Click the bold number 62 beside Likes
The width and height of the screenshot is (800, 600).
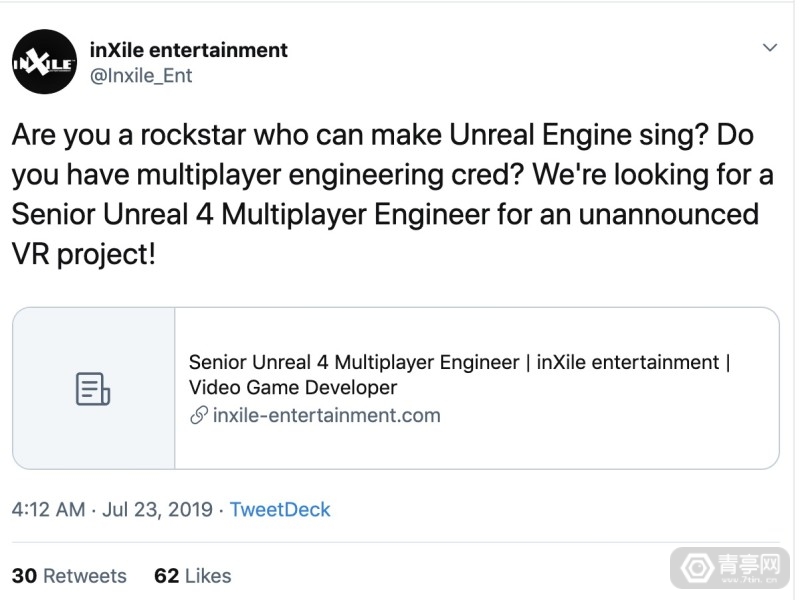(166, 576)
